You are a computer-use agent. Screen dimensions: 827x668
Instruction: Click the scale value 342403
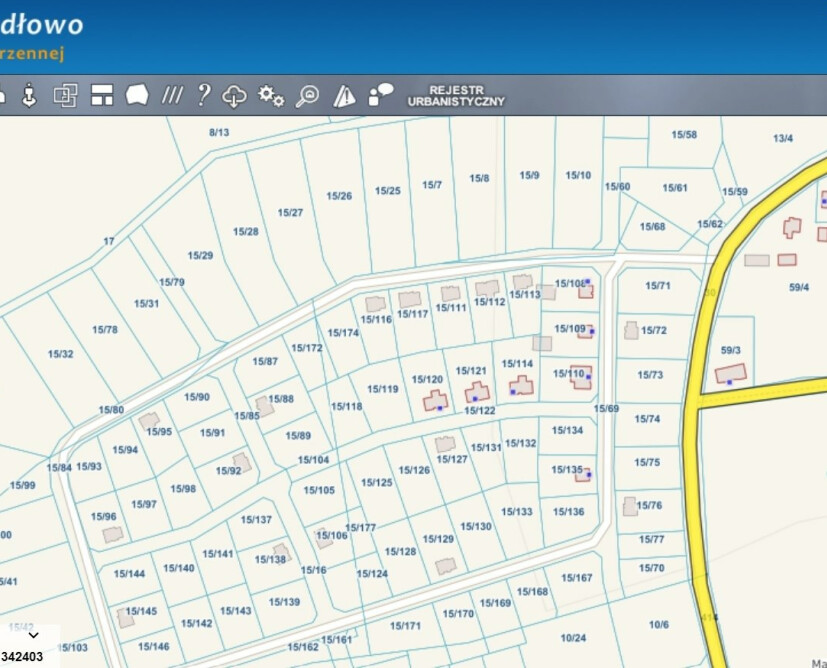click(x=22, y=657)
